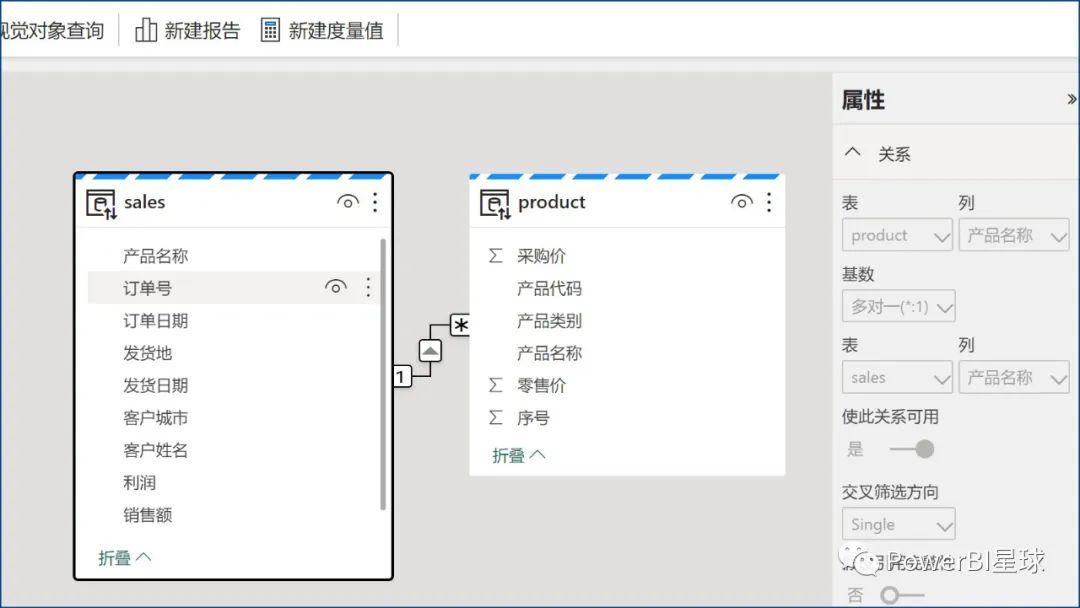The width and height of the screenshot is (1080, 608).
Task: Open the three-dot menu on the sales table
Action: 375,202
